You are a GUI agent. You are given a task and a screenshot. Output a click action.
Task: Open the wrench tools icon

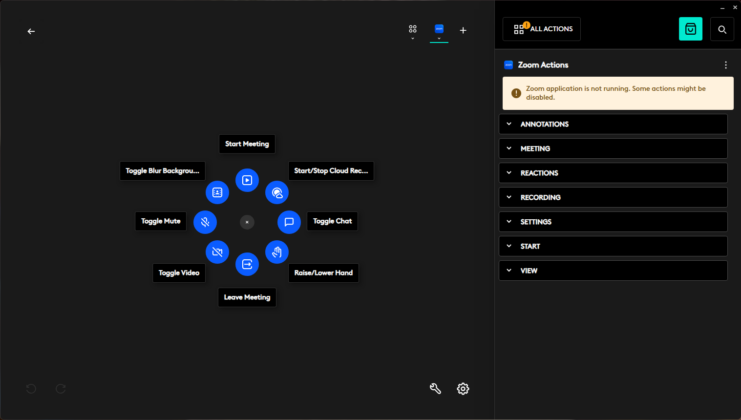click(x=435, y=388)
